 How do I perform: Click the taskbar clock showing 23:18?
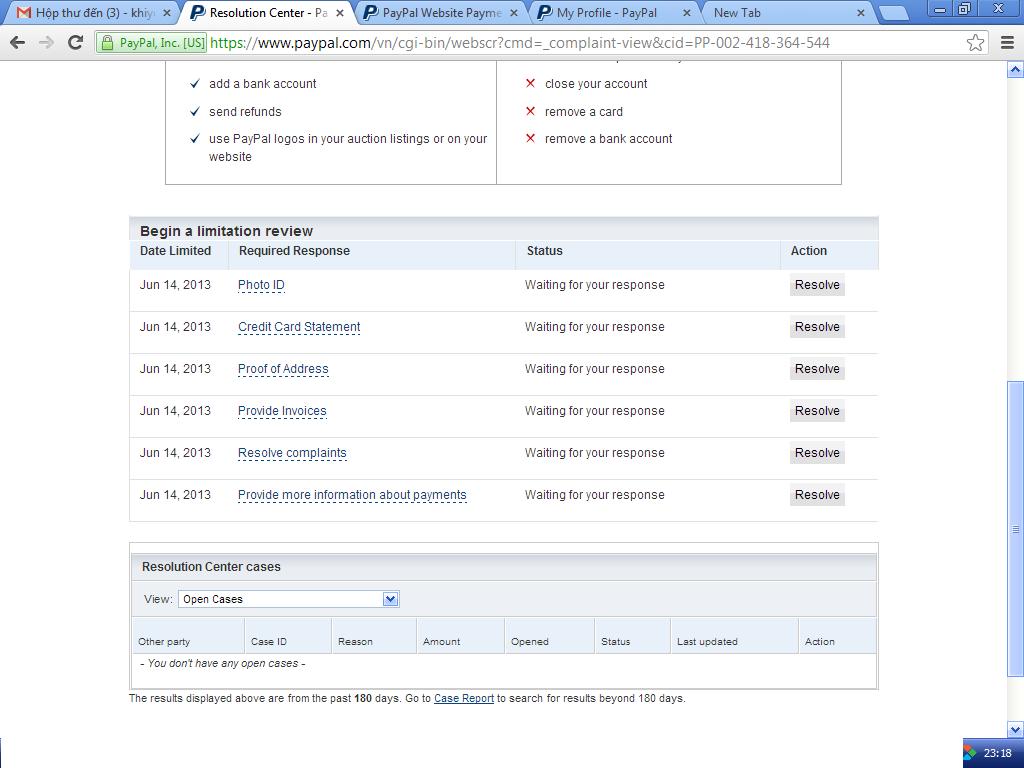click(x=997, y=753)
